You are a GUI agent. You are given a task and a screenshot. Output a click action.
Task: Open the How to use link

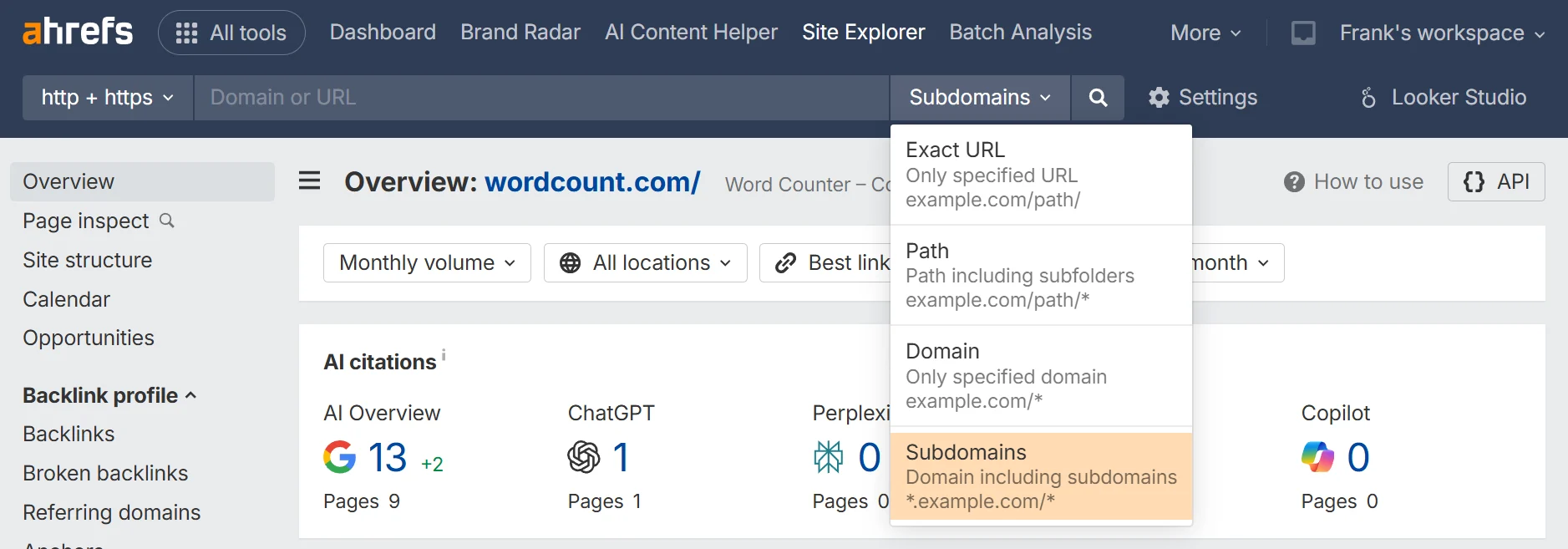click(1353, 181)
